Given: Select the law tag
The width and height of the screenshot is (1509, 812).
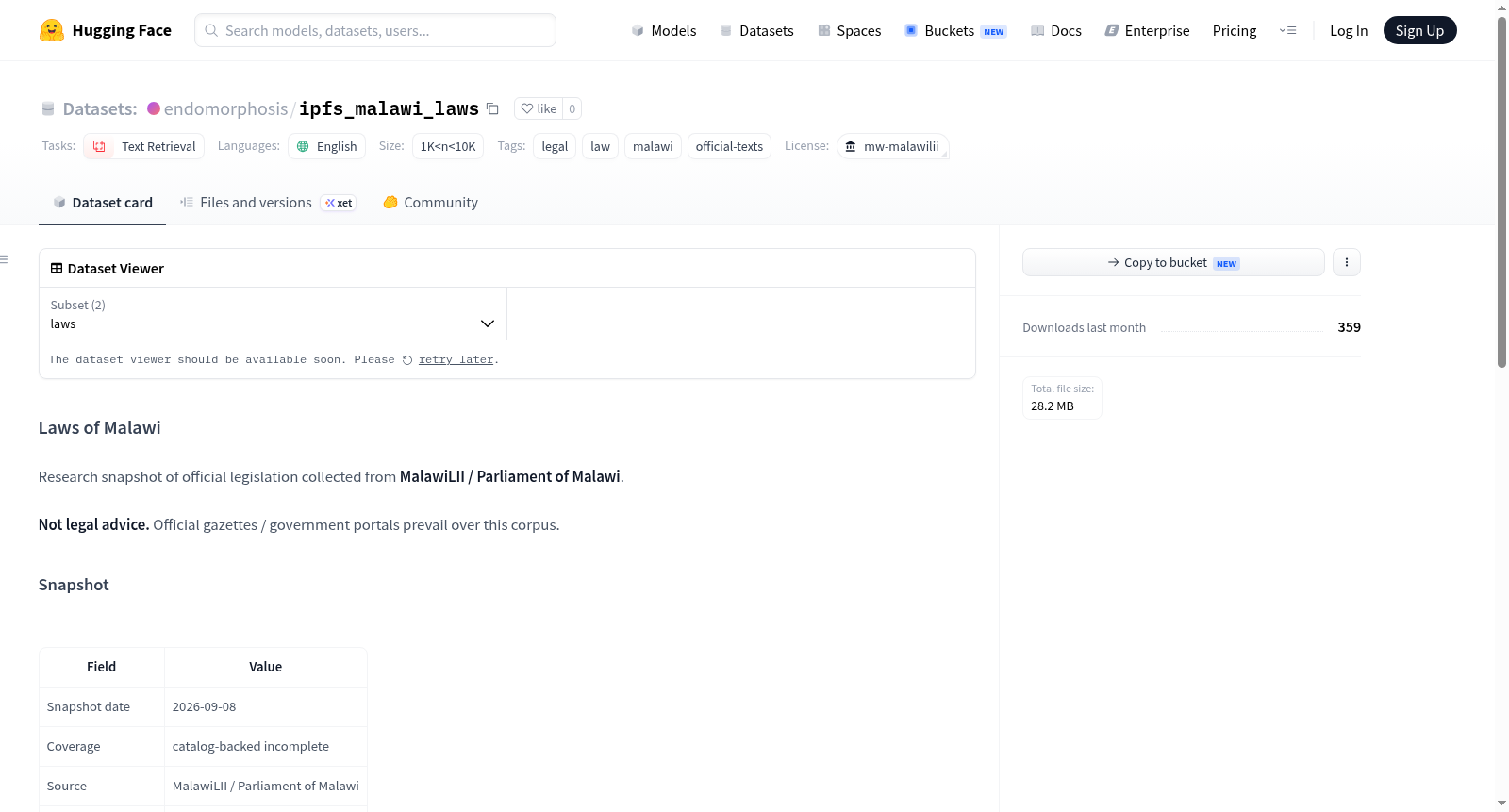Looking at the screenshot, I should (x=600, y=146).
